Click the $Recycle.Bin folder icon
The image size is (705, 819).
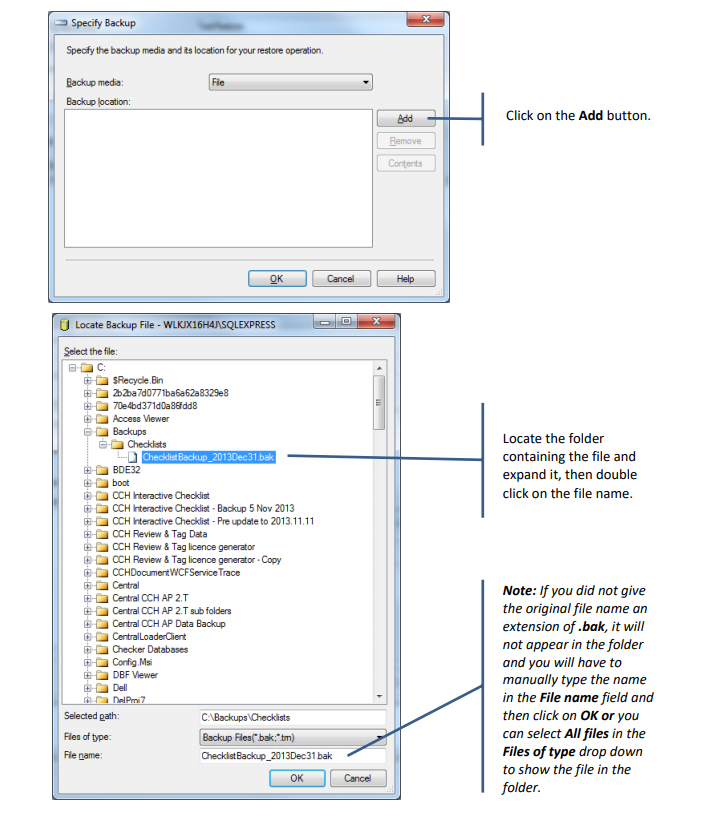tap(102, 380)
